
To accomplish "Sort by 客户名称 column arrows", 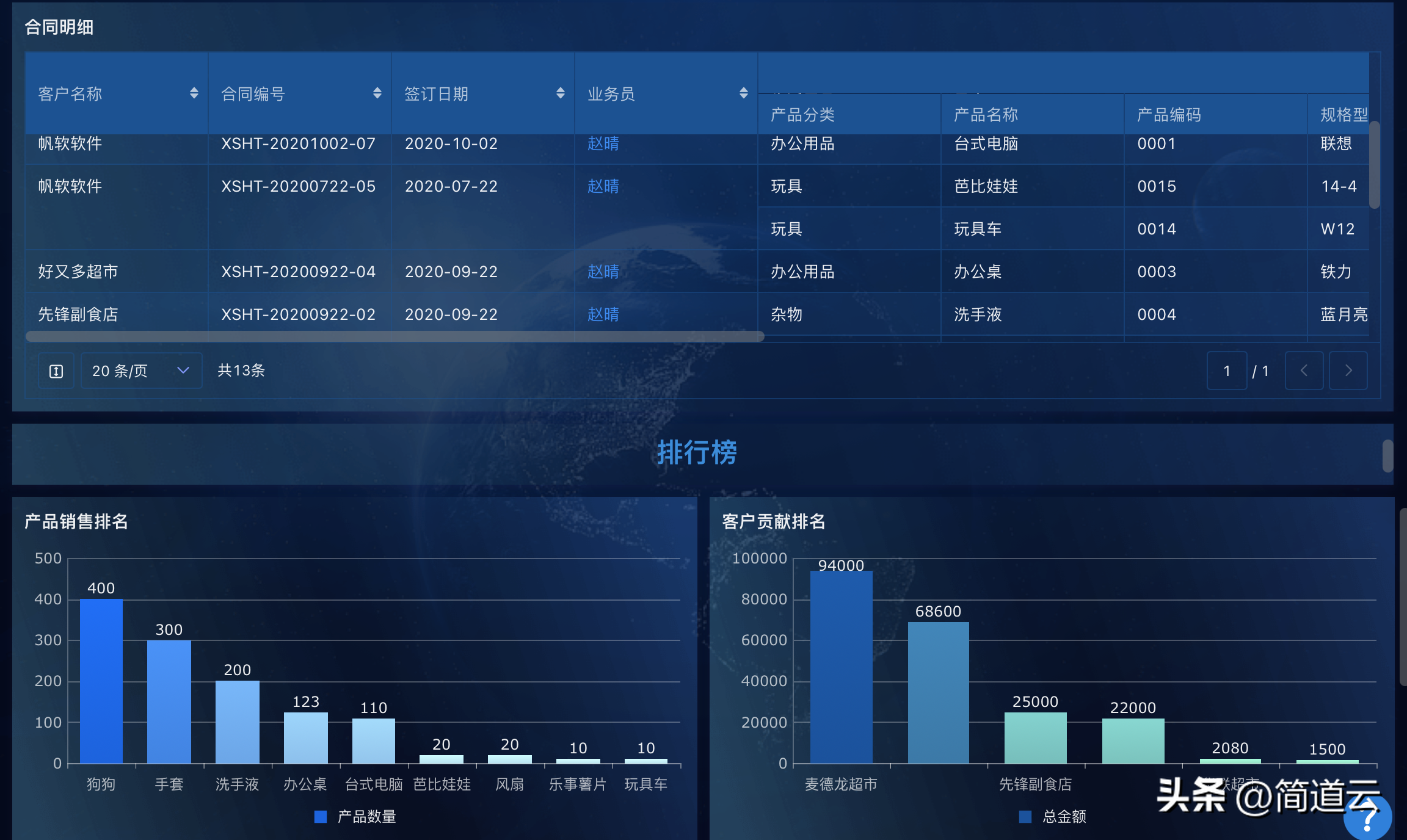I will click(194, 93).
